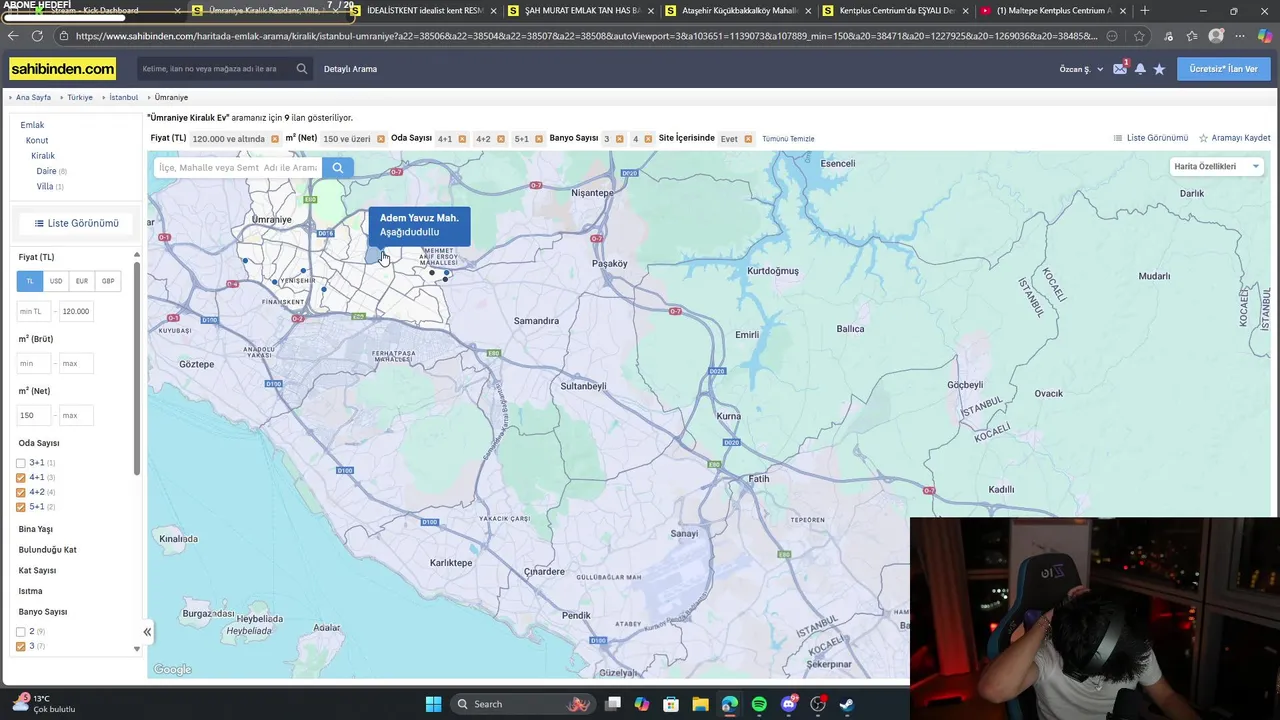Viewport: 1280px width, 720px height.
Task: Open favorites star icon in site header
Action: pyautogui.click(x=1159, y=69)
